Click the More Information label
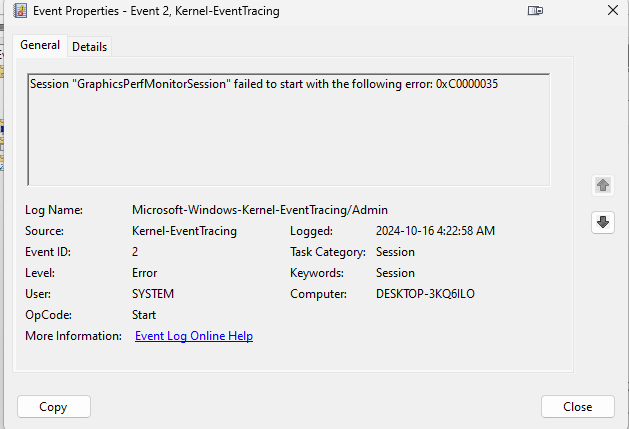629x429 pixels. (x=73, y=336)
